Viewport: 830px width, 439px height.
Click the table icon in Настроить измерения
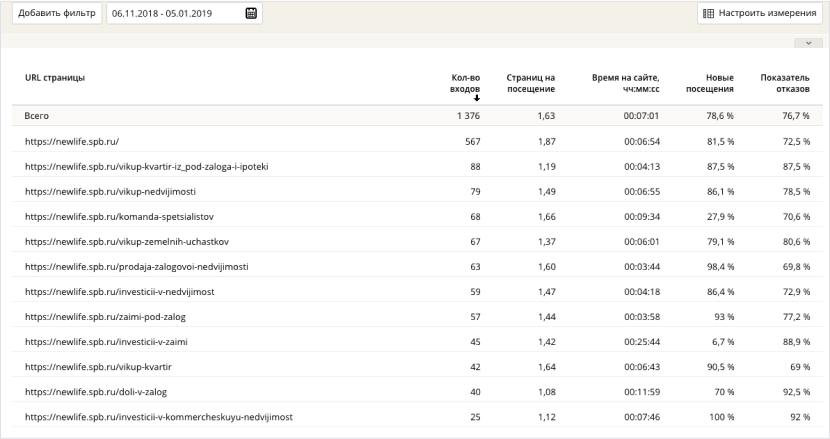pos(709,13)
